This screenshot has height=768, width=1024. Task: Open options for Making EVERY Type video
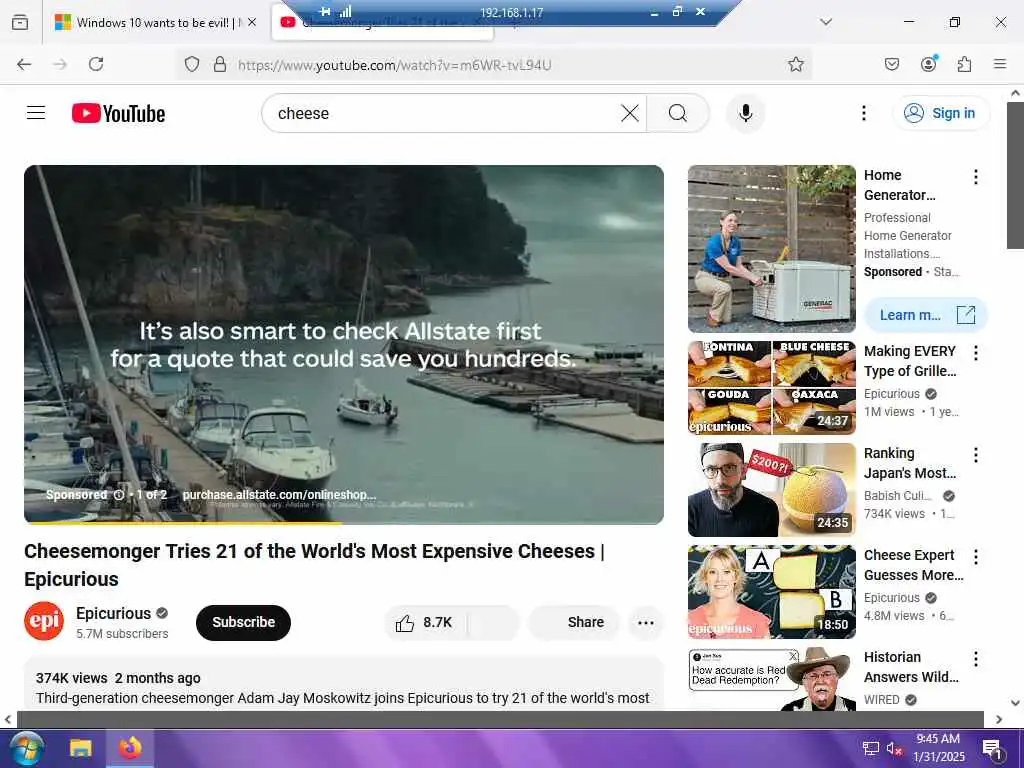(x=976, y=353)
